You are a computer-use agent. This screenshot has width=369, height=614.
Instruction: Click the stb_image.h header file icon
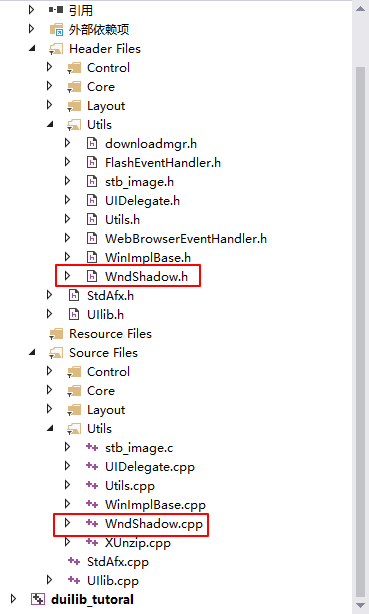pyautogui.click(x=92, y=182)
